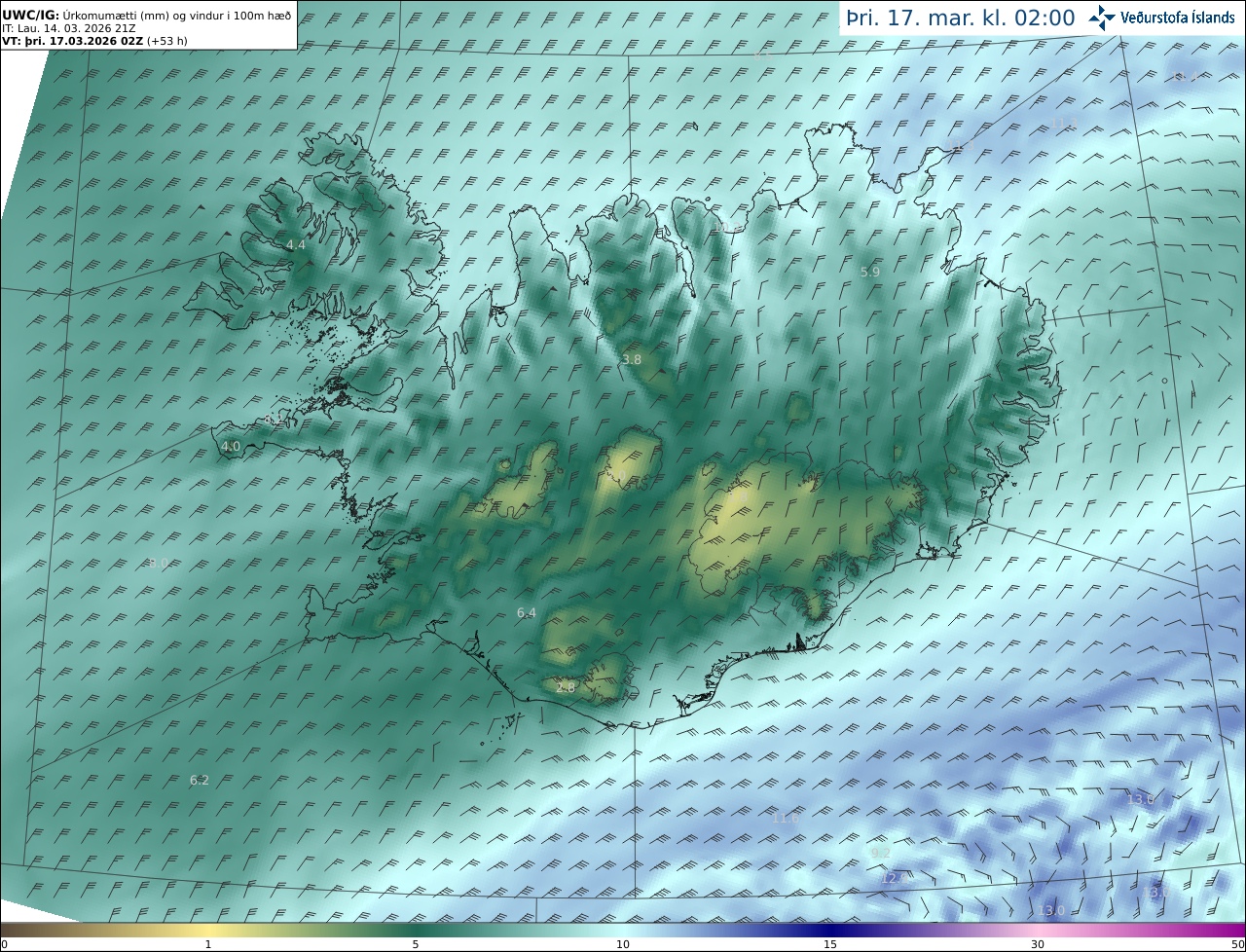
Task: Click the 5 tick on the color scale
Action: [x=416, y=944]
